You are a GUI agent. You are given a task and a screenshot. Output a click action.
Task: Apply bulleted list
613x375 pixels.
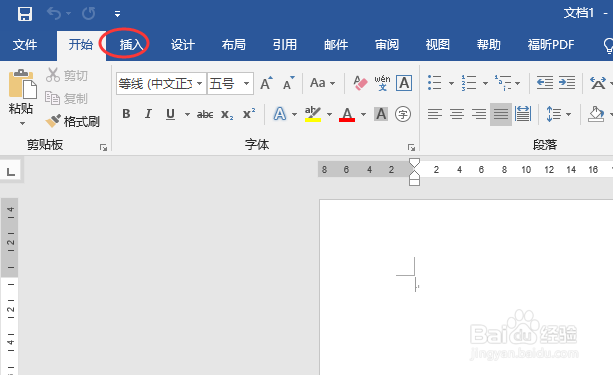434,83
